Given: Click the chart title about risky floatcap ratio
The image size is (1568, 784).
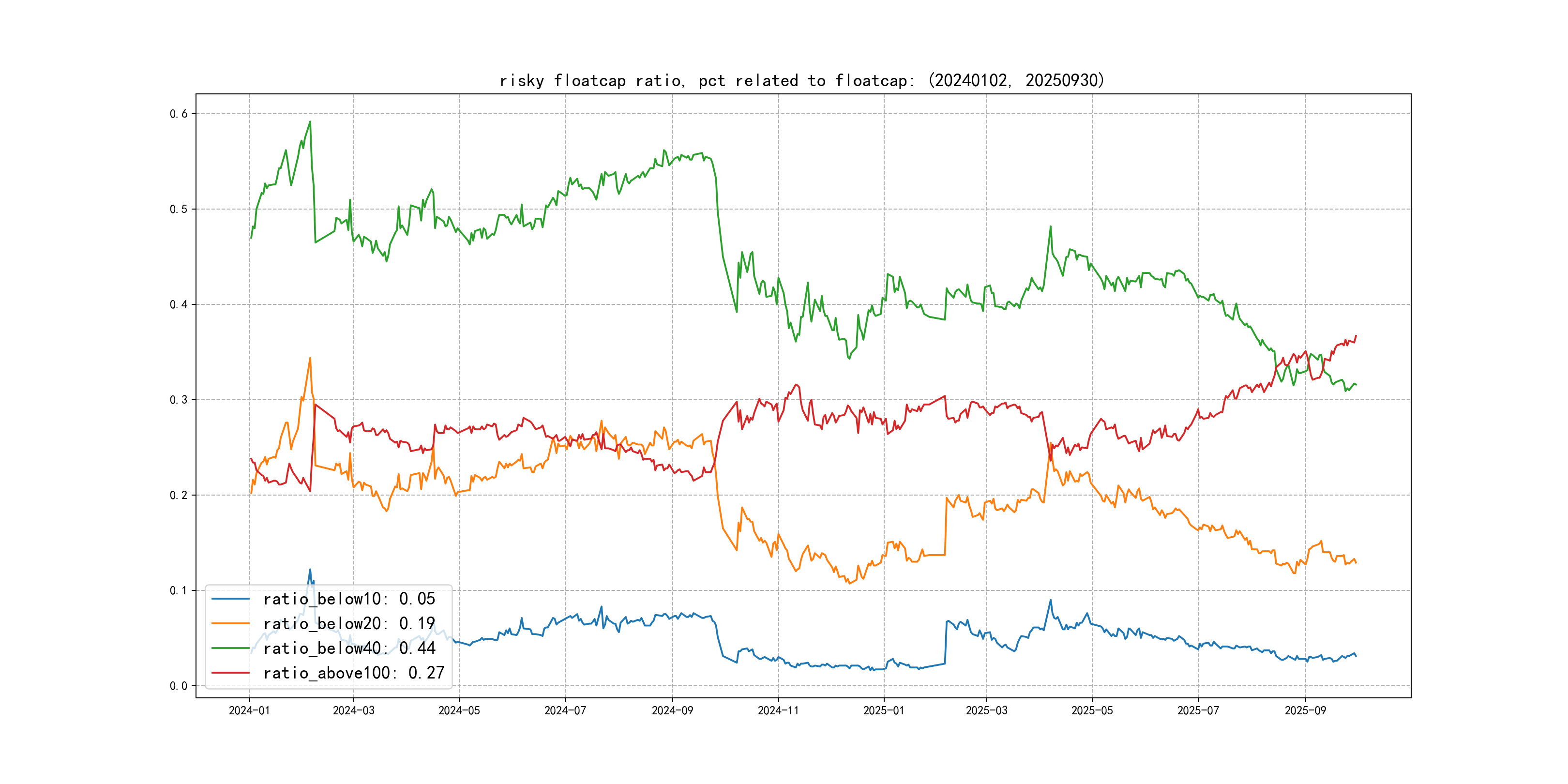Looking at the screenshot, I should pos(801,81).
